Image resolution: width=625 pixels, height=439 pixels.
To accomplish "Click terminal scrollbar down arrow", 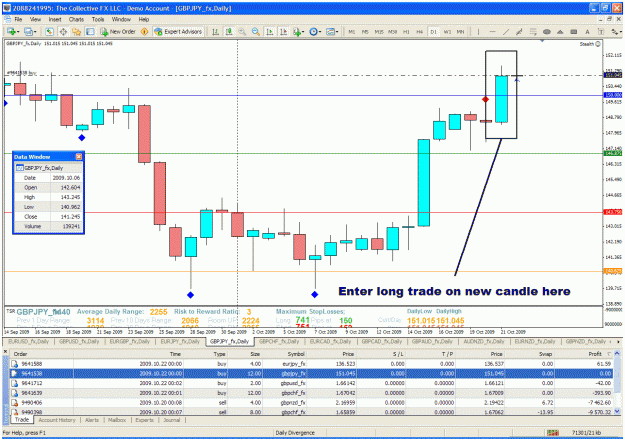I will [x=617, y=411].
